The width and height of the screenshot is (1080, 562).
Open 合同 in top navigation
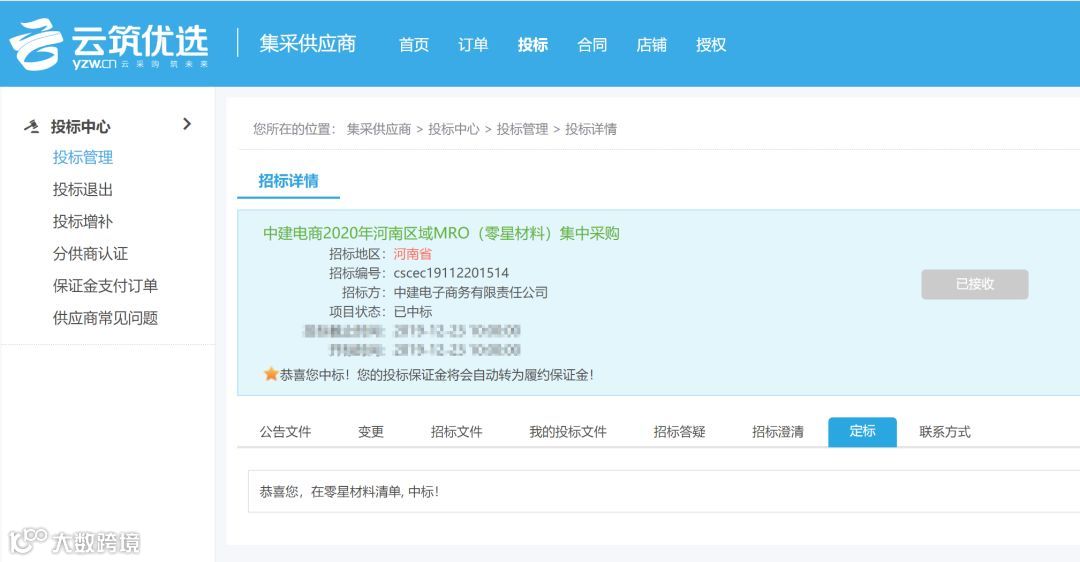(x=592, y=45)
